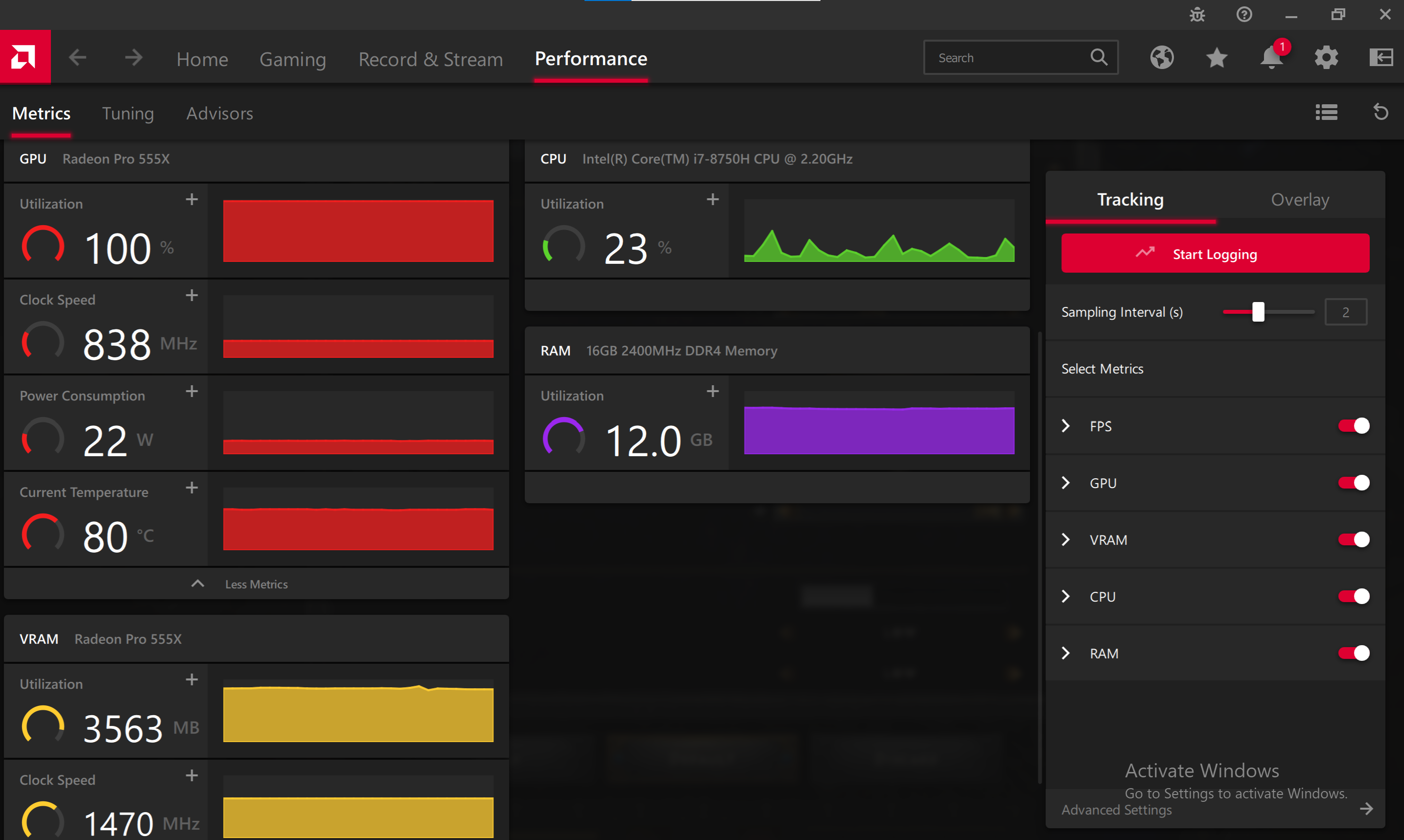
Task: Add GPU Current Temperature plus icon
Action: (x=192, y=488)
